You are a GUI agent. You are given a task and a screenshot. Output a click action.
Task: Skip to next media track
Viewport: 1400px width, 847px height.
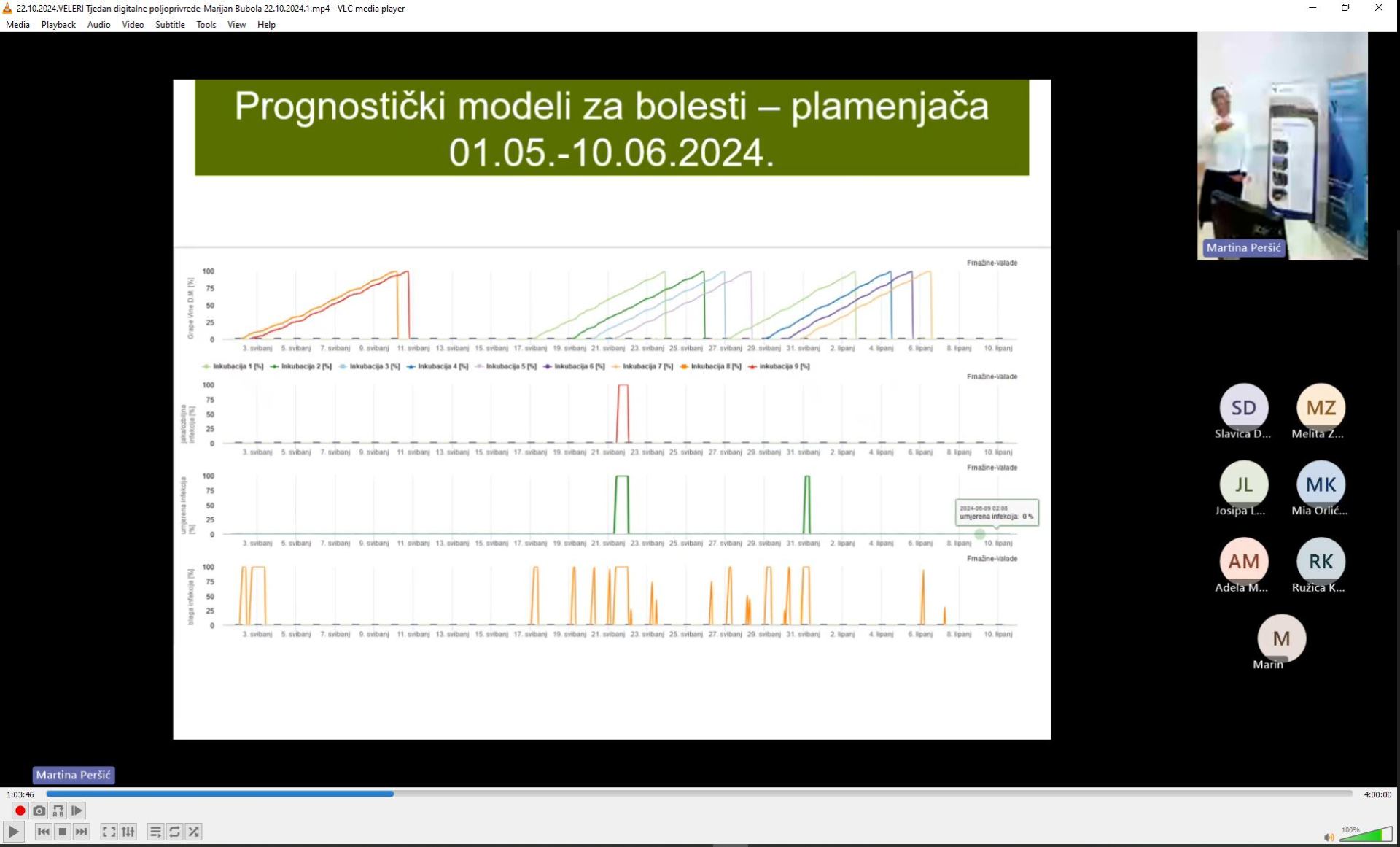tap(82, 832)
